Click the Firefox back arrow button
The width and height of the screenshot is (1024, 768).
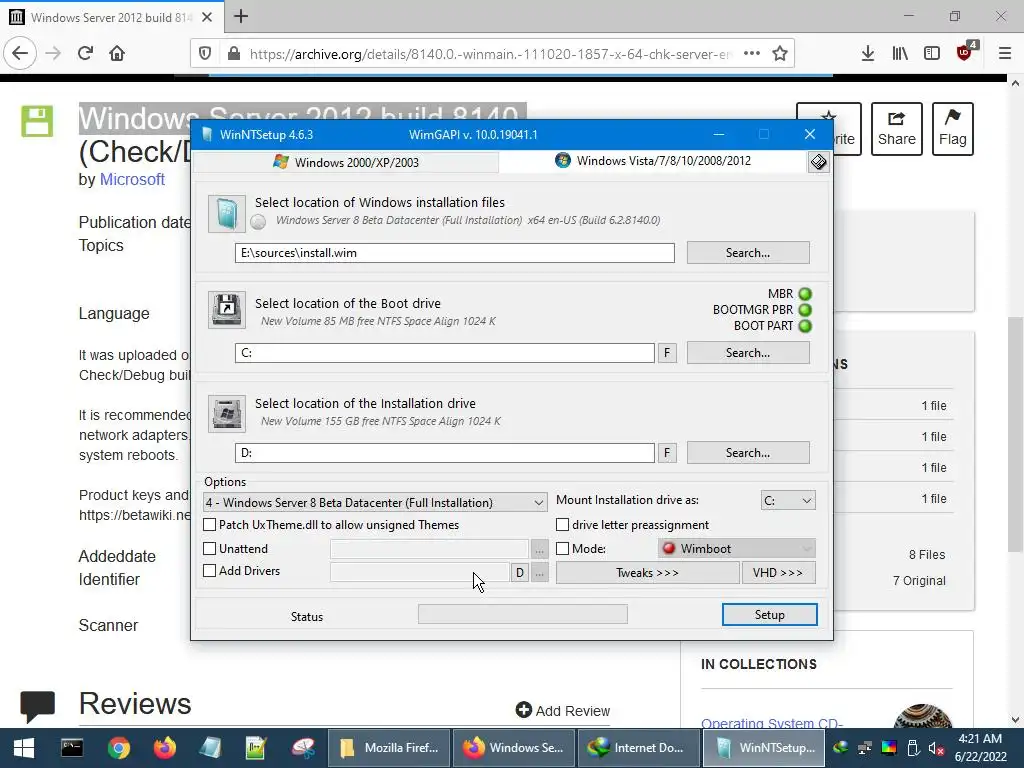20,54
